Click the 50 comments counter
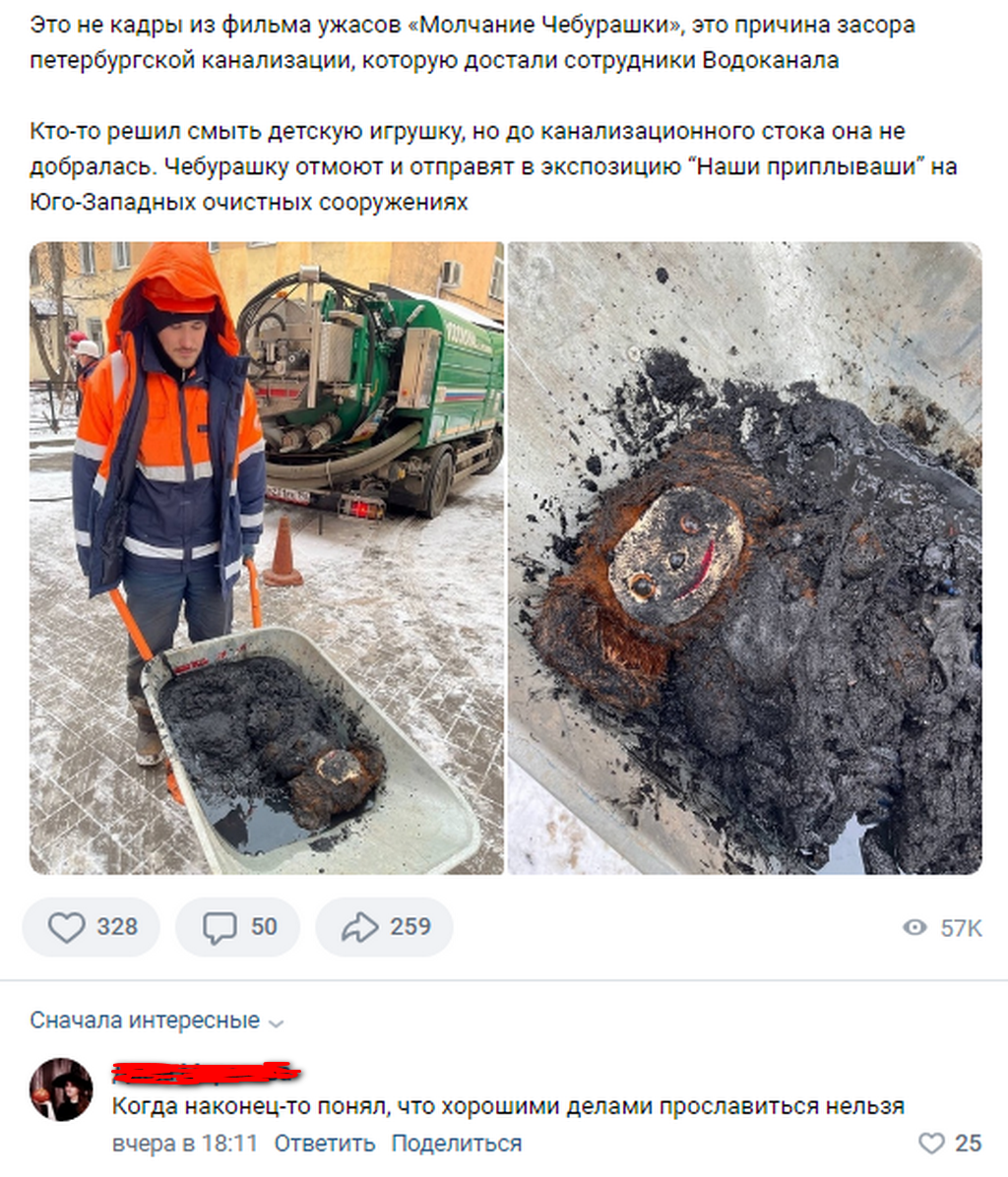 point(264,927)
